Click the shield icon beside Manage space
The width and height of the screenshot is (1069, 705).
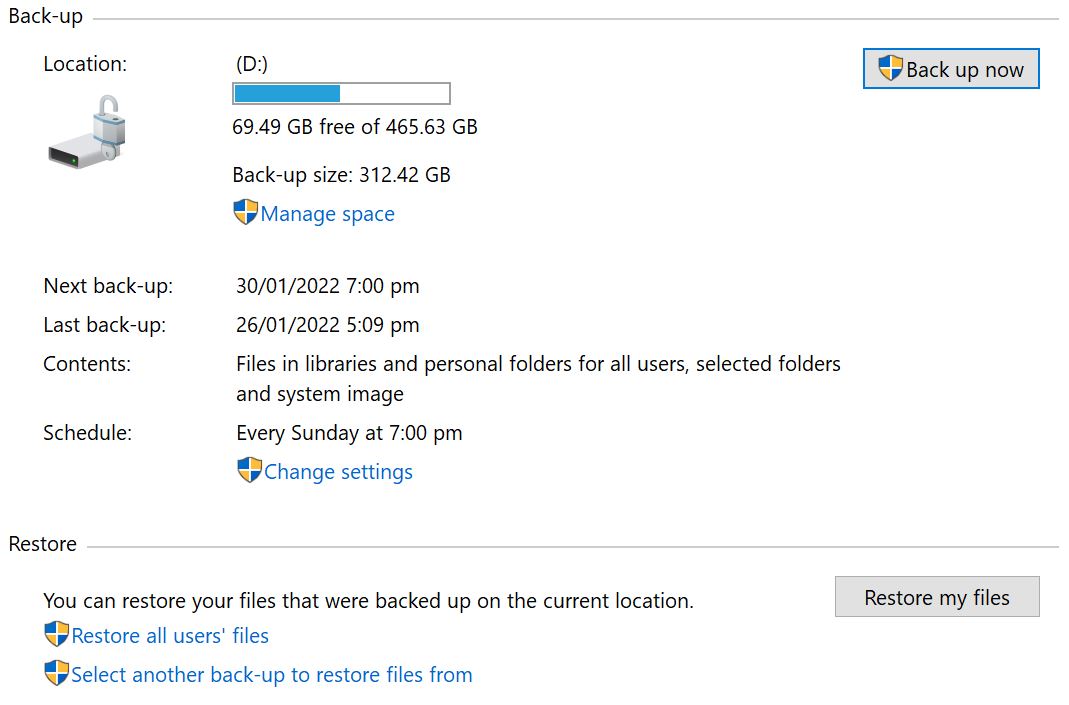(245, 213)
